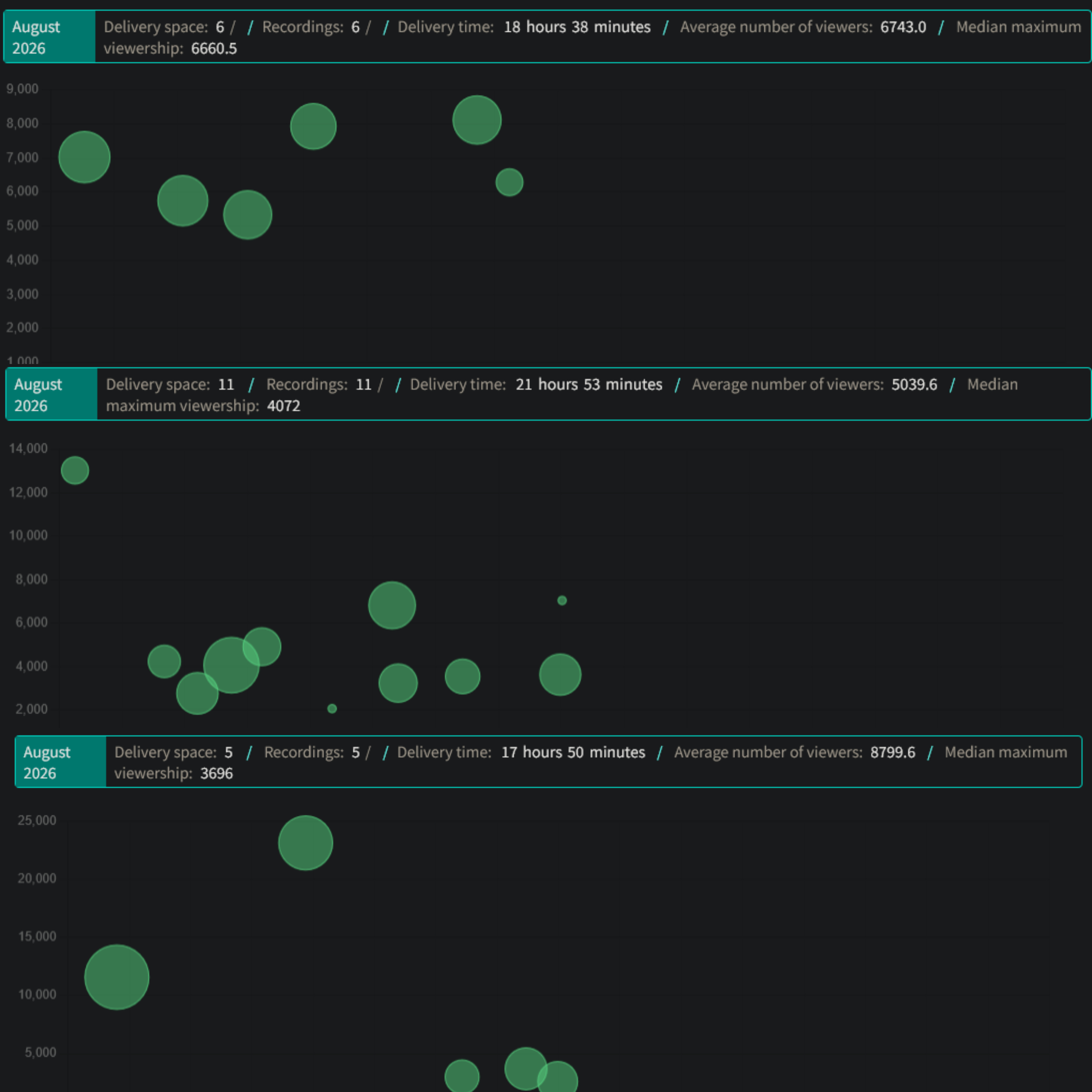Click the 7,000 axis label

click(23, 157)
